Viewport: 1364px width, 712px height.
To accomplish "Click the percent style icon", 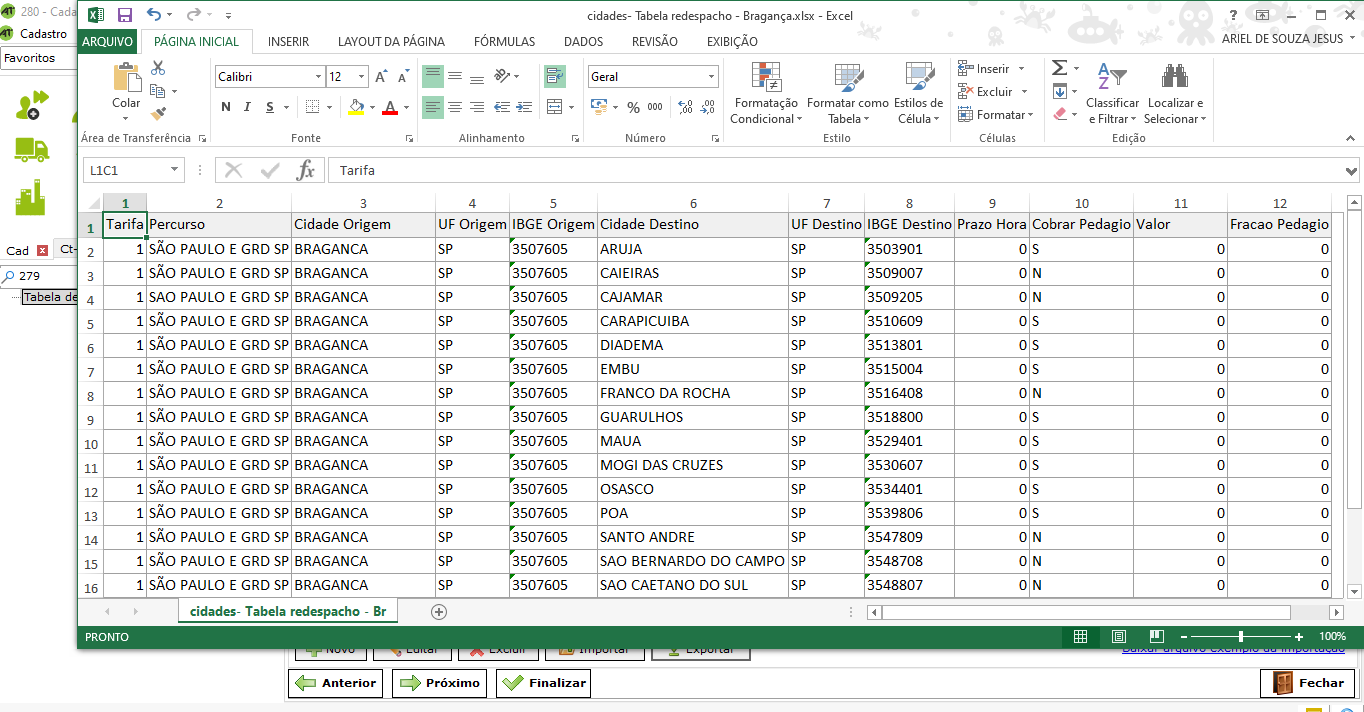I will tap(633, 107).
